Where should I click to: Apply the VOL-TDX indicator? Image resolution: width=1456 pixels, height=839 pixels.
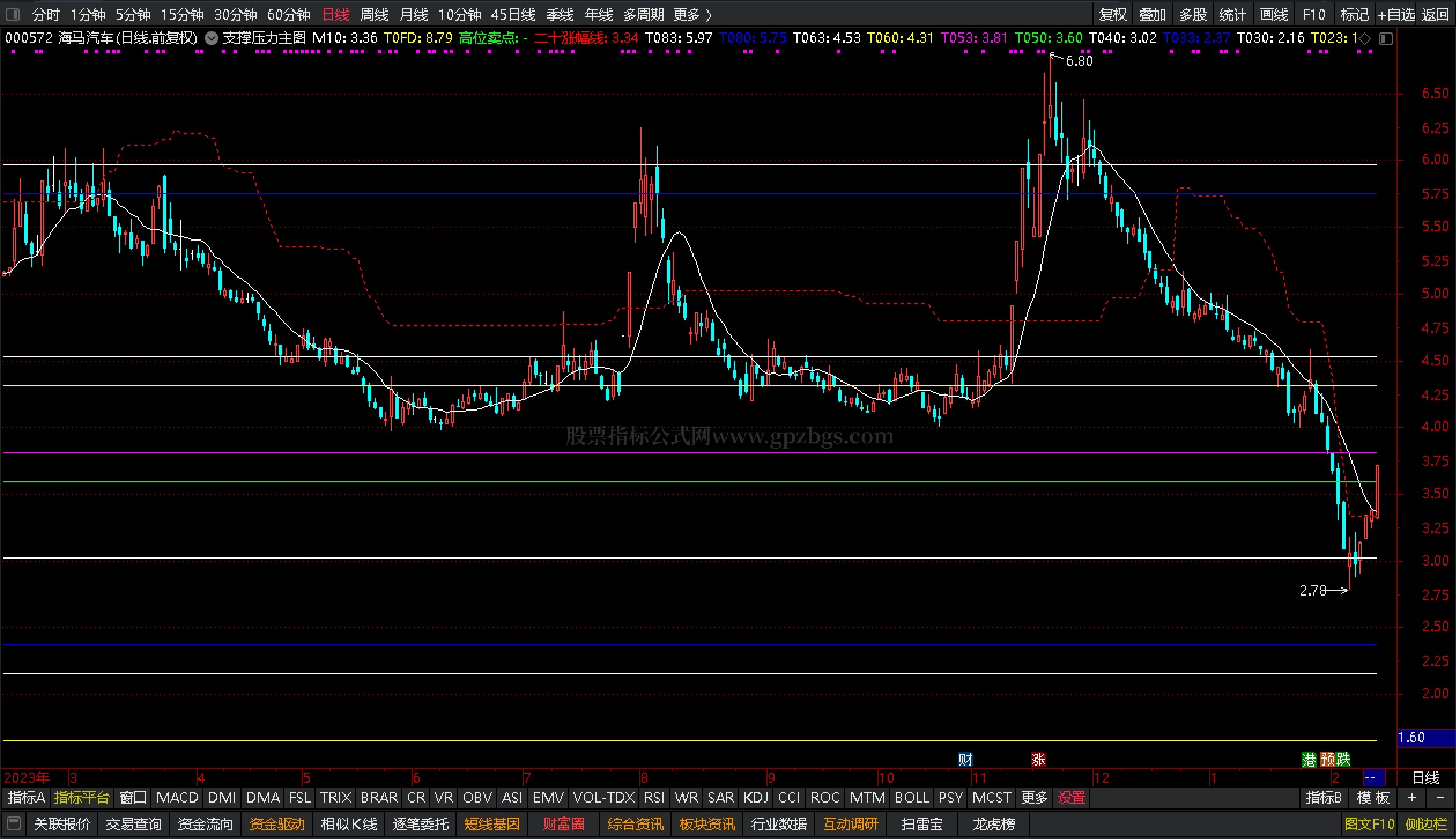click(x=604, y=798)
